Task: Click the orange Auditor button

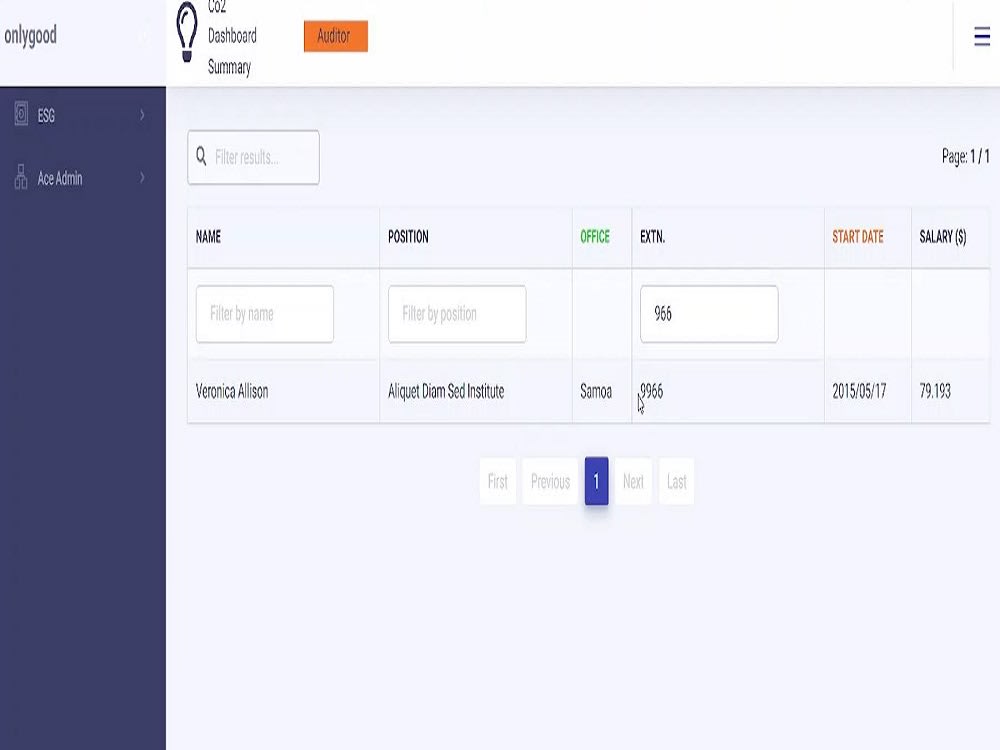Action: point(335,36)
